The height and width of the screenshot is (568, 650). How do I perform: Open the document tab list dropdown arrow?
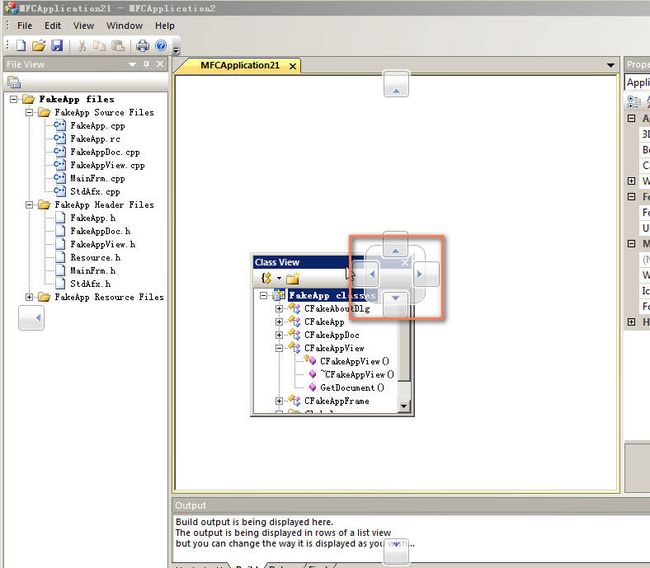(610, 65)
